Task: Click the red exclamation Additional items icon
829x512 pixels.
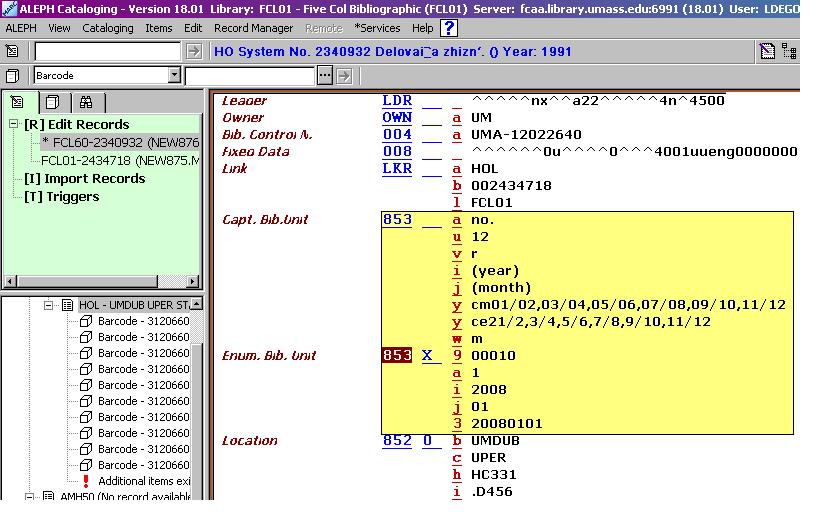Action: (85, 481)
